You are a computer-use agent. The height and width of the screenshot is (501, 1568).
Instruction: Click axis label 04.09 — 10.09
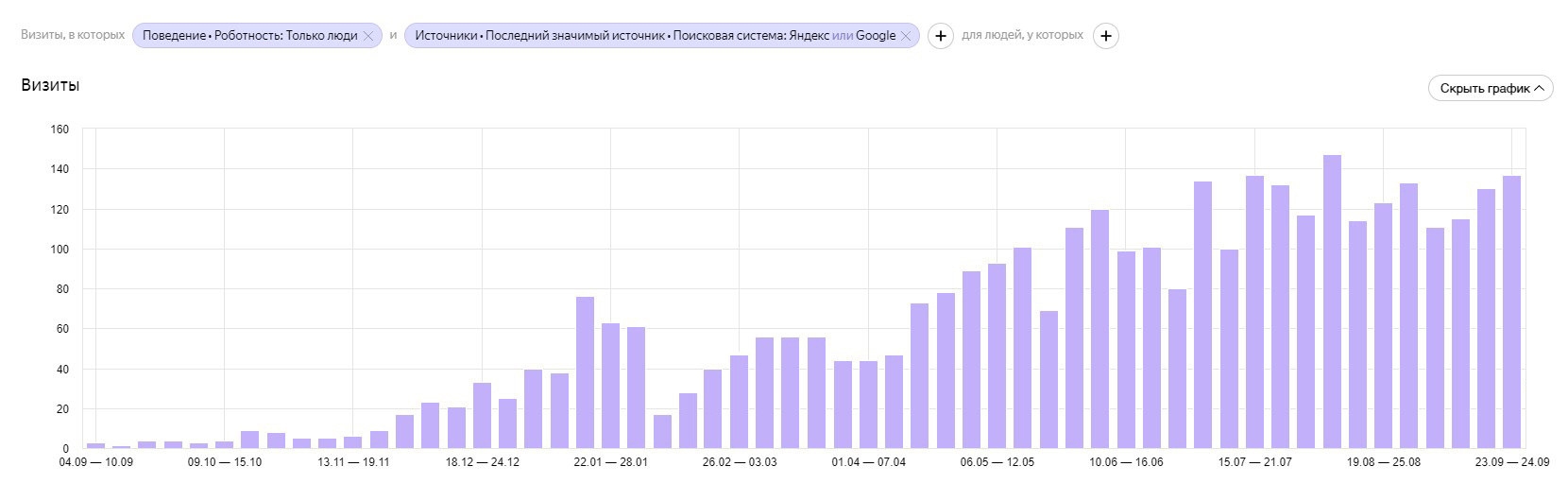[x=96, y=462]
